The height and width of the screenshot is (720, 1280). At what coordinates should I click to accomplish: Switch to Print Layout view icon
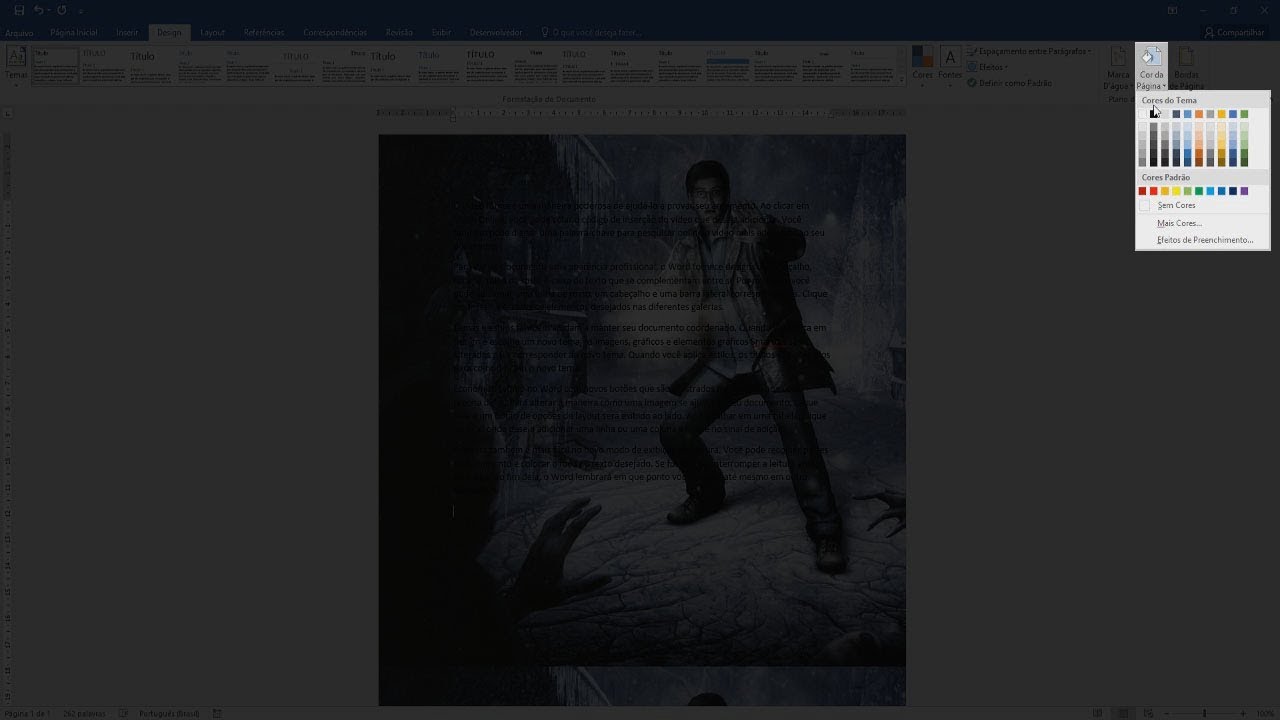(1121, 713)
